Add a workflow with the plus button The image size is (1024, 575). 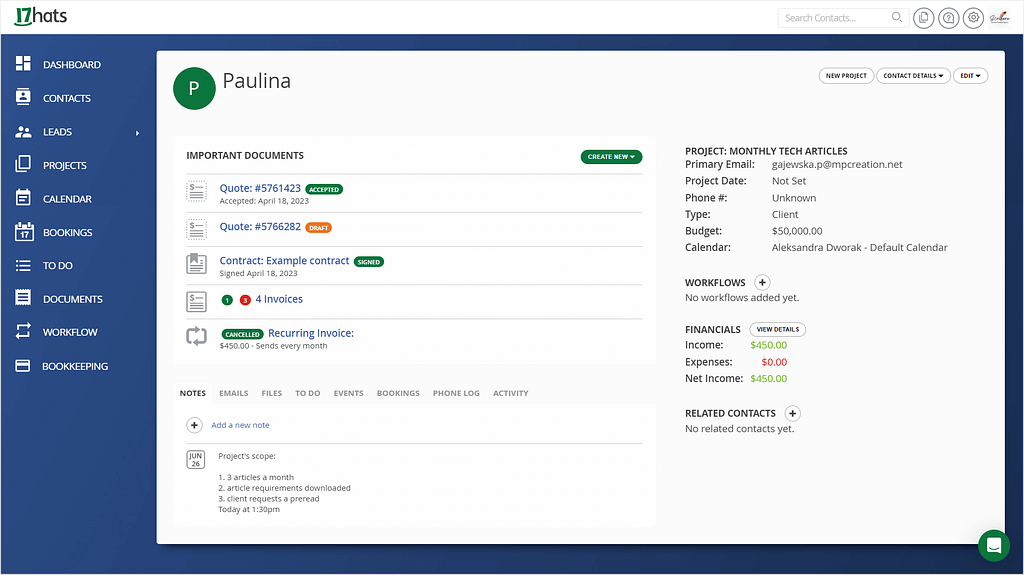click(761, 282)
